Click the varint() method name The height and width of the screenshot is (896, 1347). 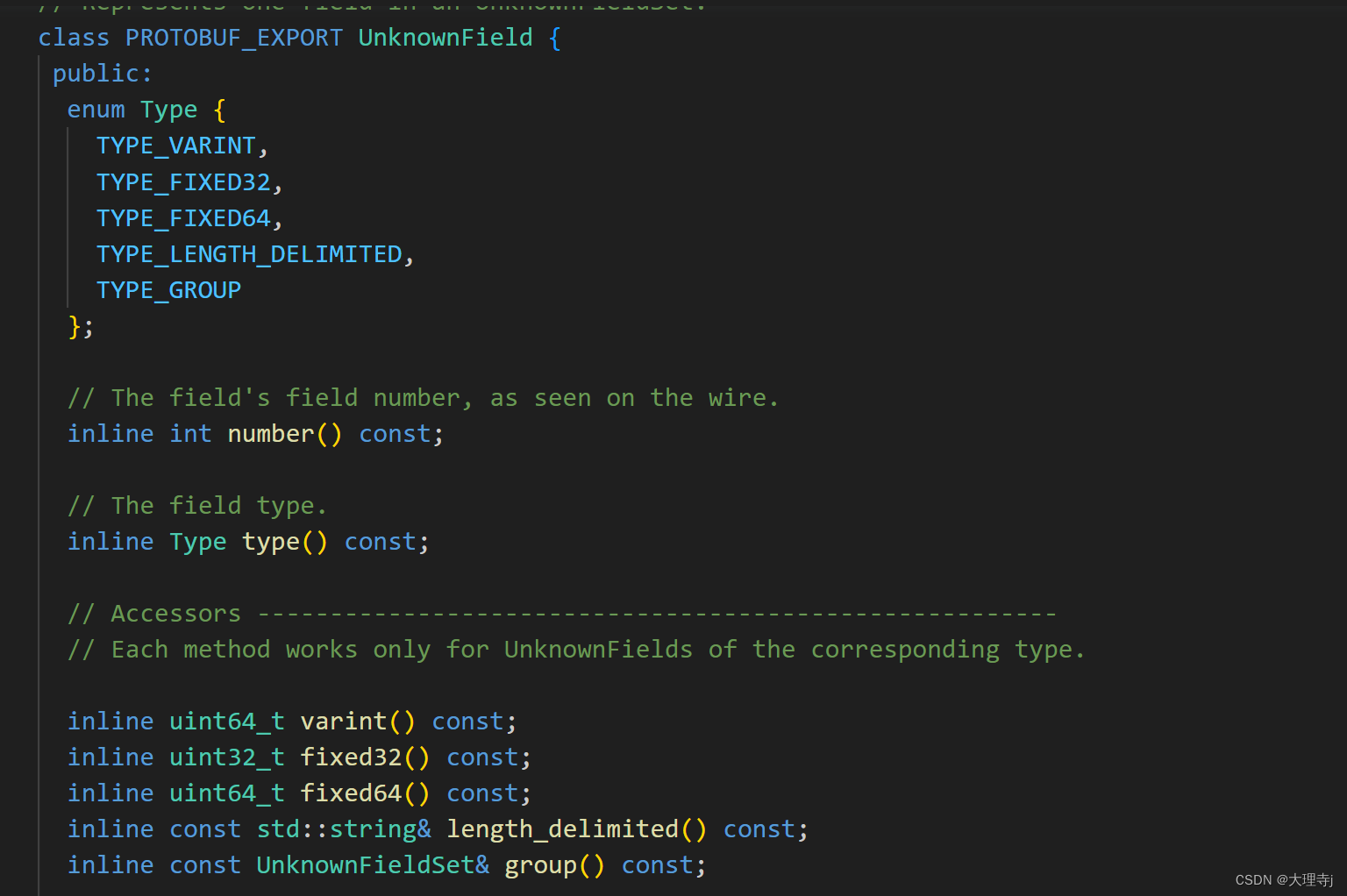pyautogui.click(x=344, y=722)
